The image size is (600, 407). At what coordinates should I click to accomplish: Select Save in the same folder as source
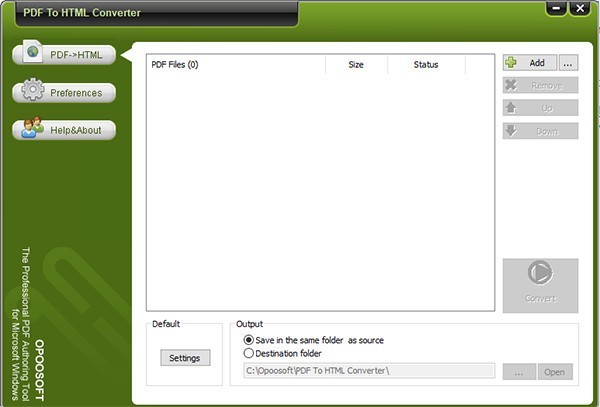313,340
